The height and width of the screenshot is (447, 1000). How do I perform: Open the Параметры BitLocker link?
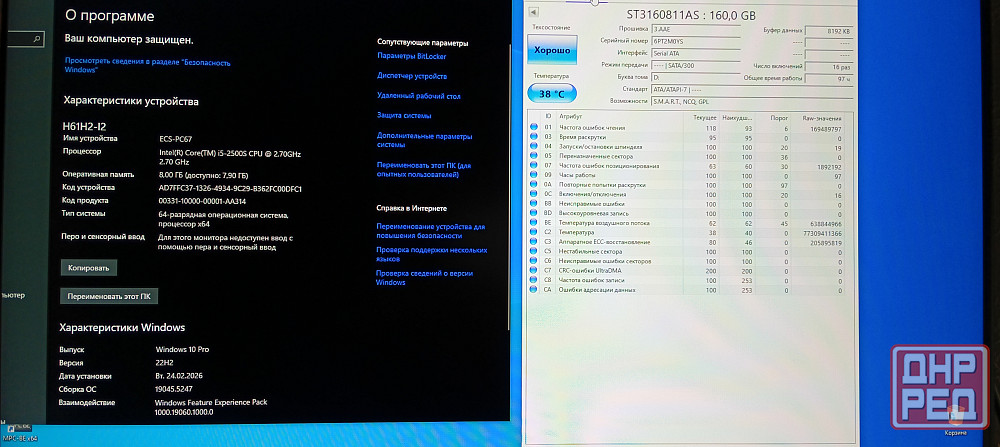(x=411, y=56)
